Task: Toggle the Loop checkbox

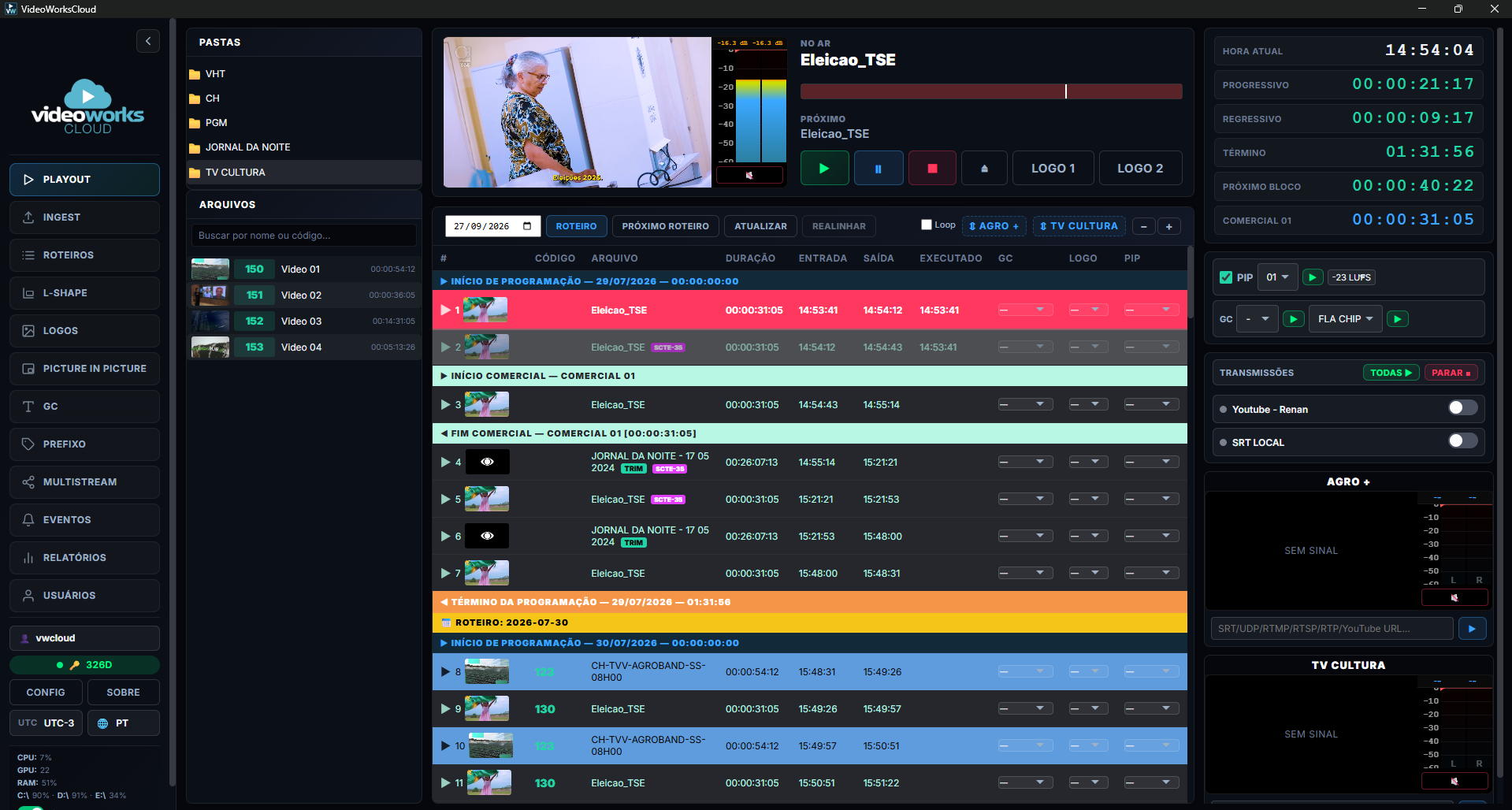Action: 927,225
